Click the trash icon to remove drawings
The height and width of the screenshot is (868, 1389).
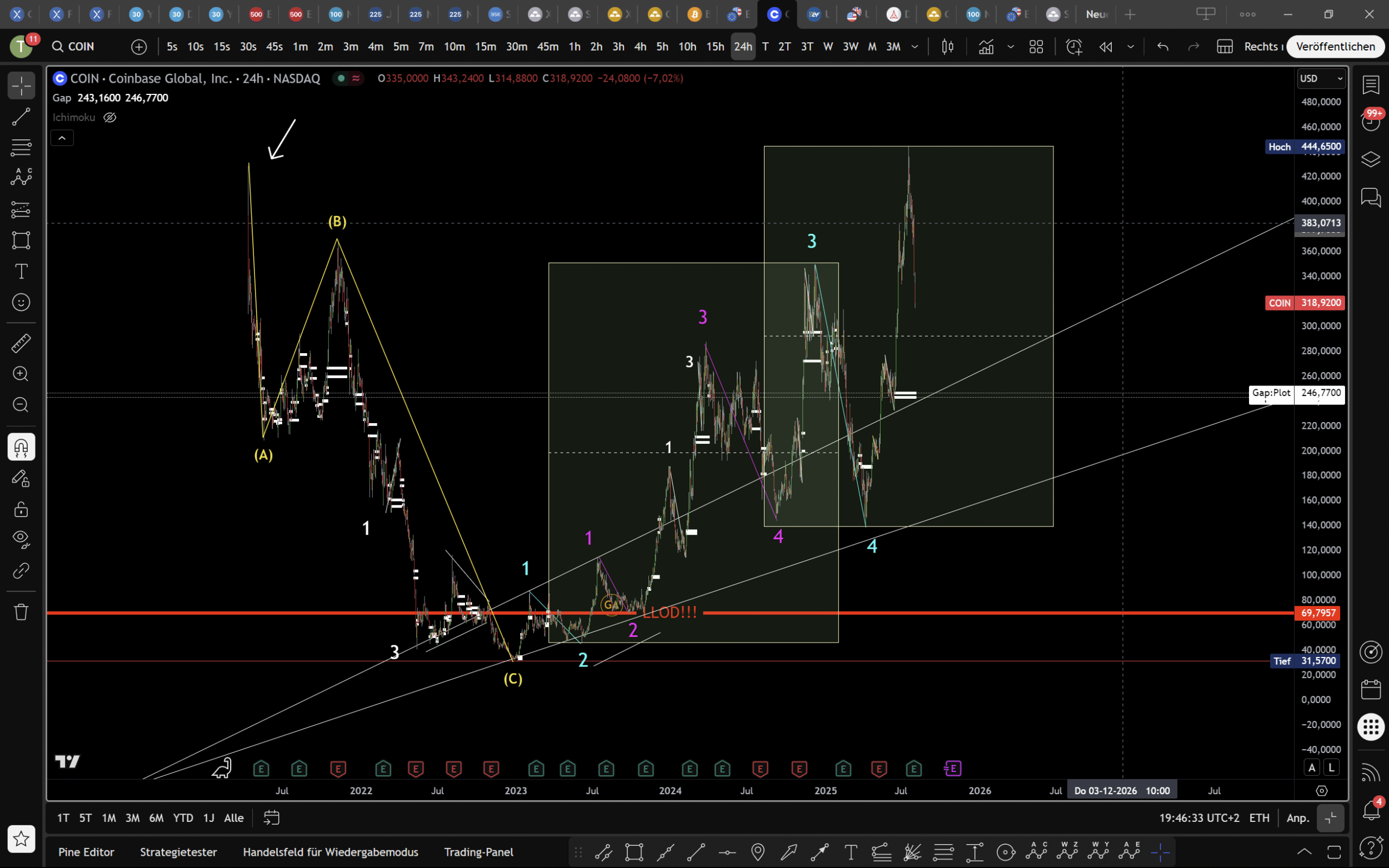[21, 611]
